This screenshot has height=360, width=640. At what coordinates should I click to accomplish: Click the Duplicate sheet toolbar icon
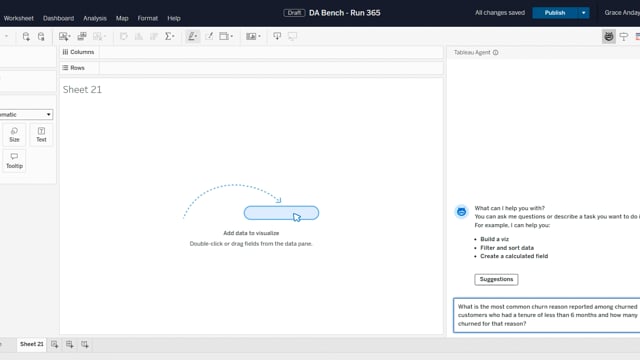(82, 36)
